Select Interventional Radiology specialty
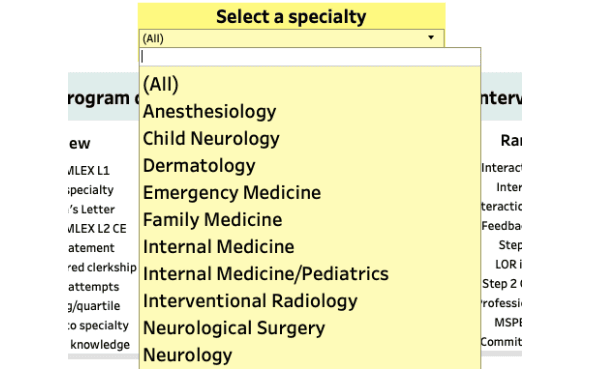This screenshot has height=372, width=609. point(250,301)
